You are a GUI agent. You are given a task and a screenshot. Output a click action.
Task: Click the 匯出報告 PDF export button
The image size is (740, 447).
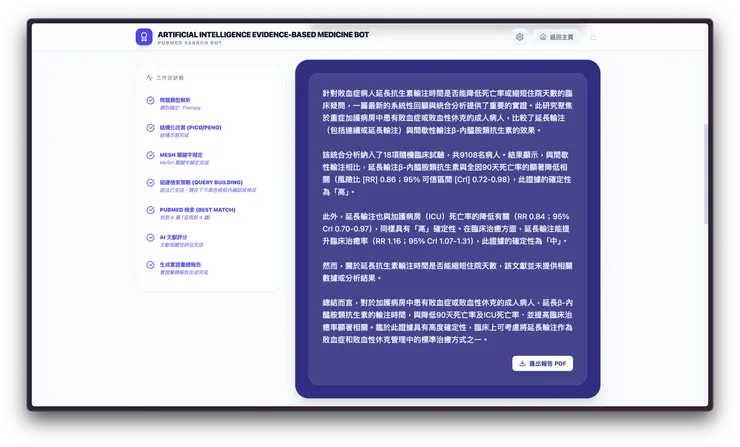tap(543, 363)
